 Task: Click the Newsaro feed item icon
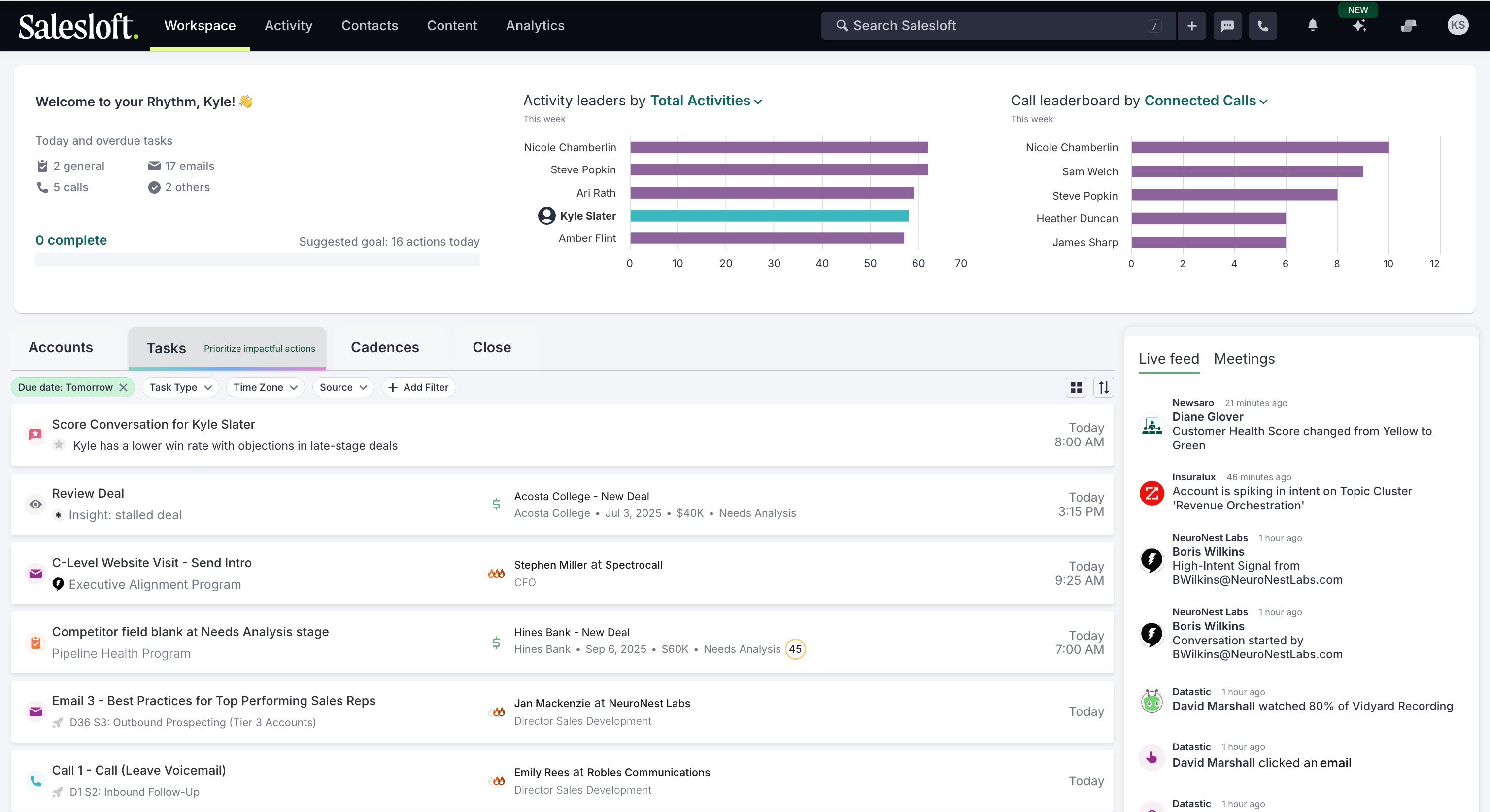tap(1151, 426)
